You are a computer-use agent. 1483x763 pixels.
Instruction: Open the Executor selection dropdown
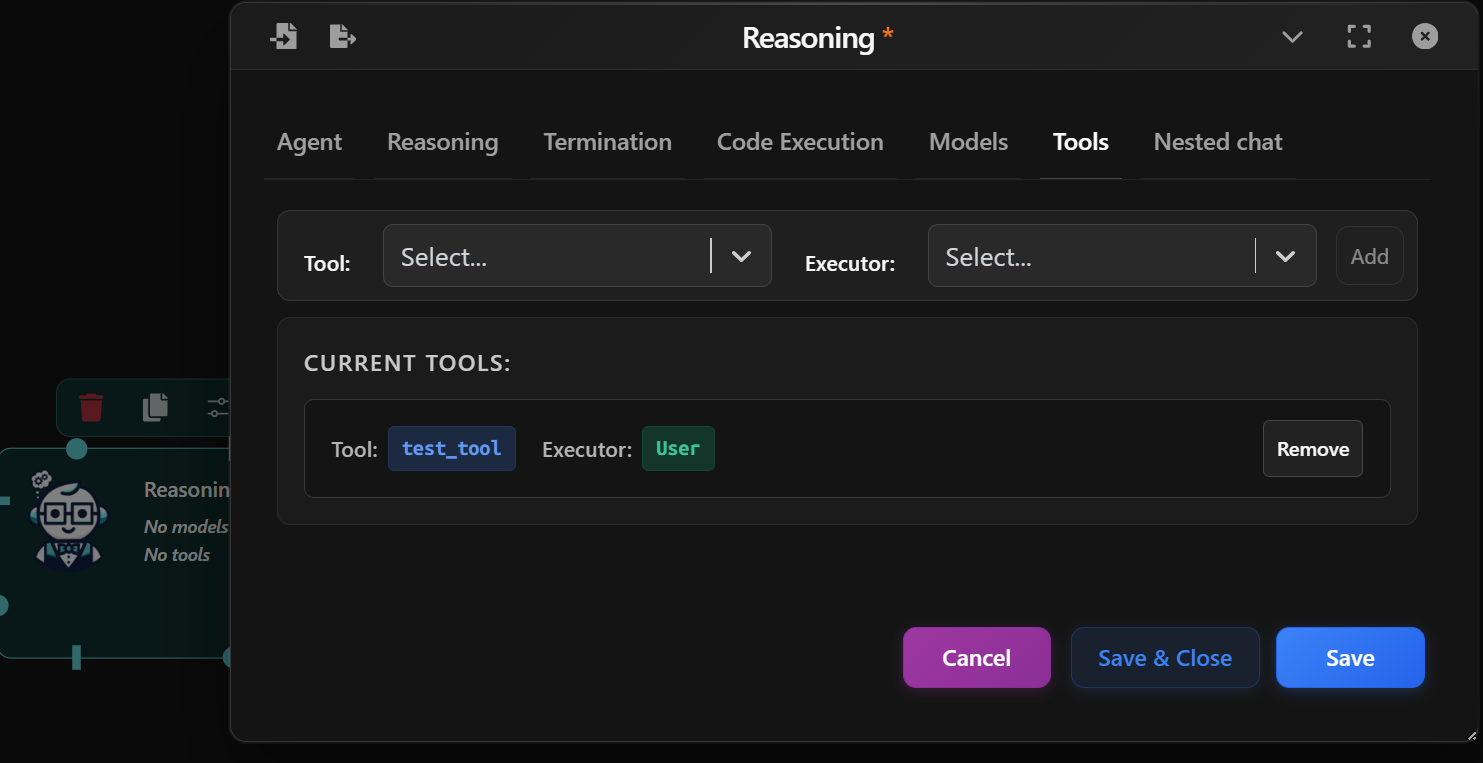(x=1122, y=255)
